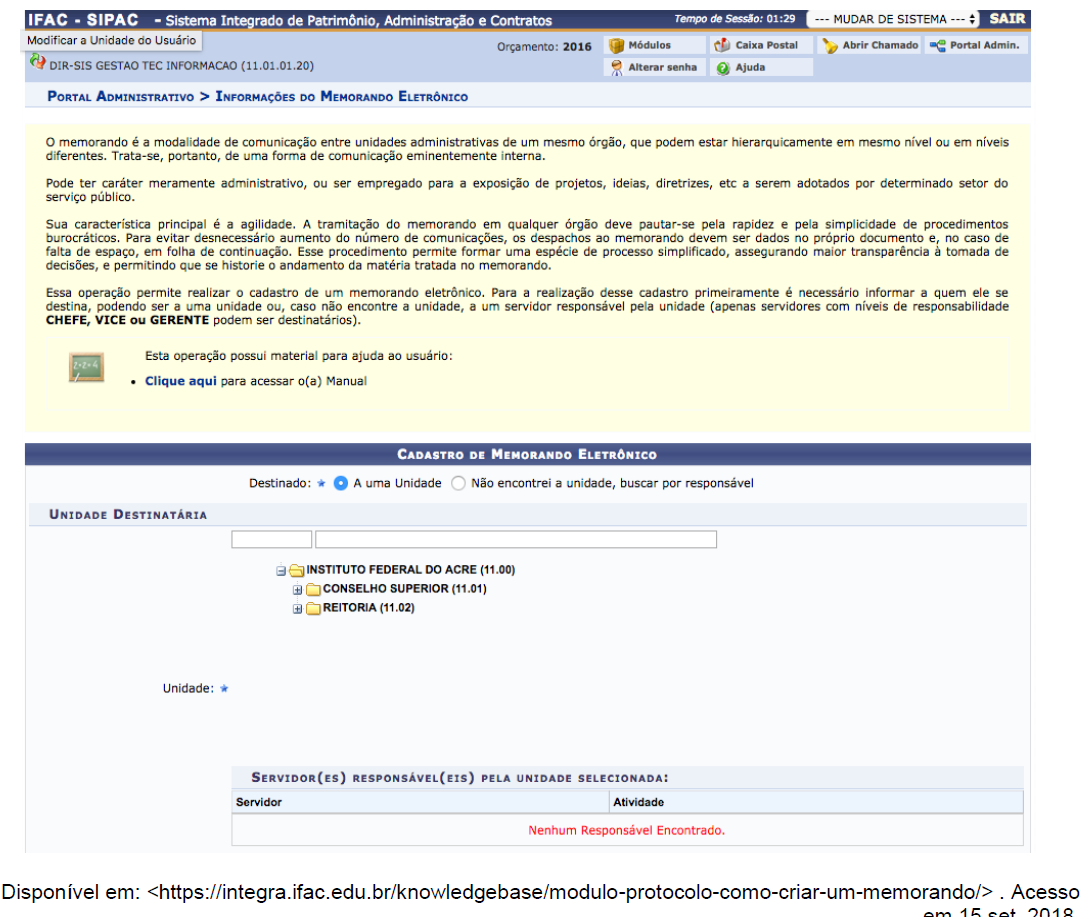Click the 'Clique aqui' manual link
Image resolution: width=1091 pixels, height=917 pixels.
tap(180, 381)
